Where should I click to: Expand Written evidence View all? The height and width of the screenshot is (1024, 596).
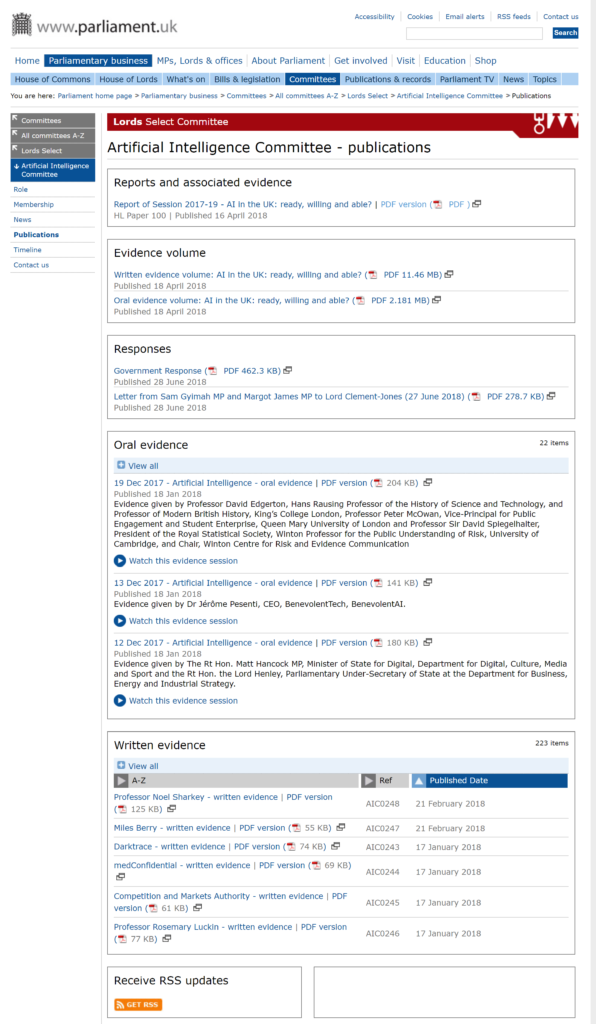point(138,765)
